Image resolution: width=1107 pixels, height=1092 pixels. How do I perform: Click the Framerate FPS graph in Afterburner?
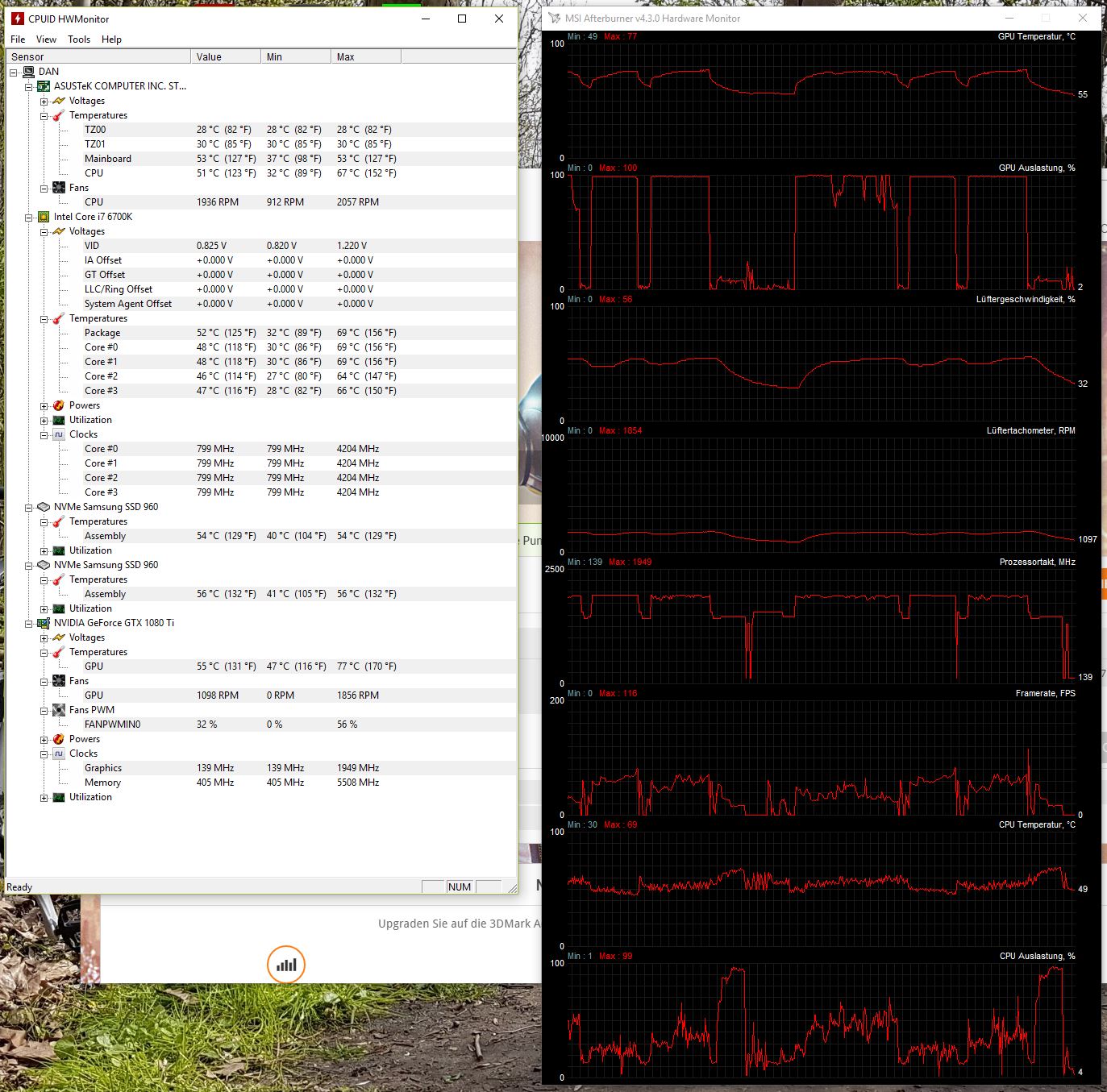822,758
